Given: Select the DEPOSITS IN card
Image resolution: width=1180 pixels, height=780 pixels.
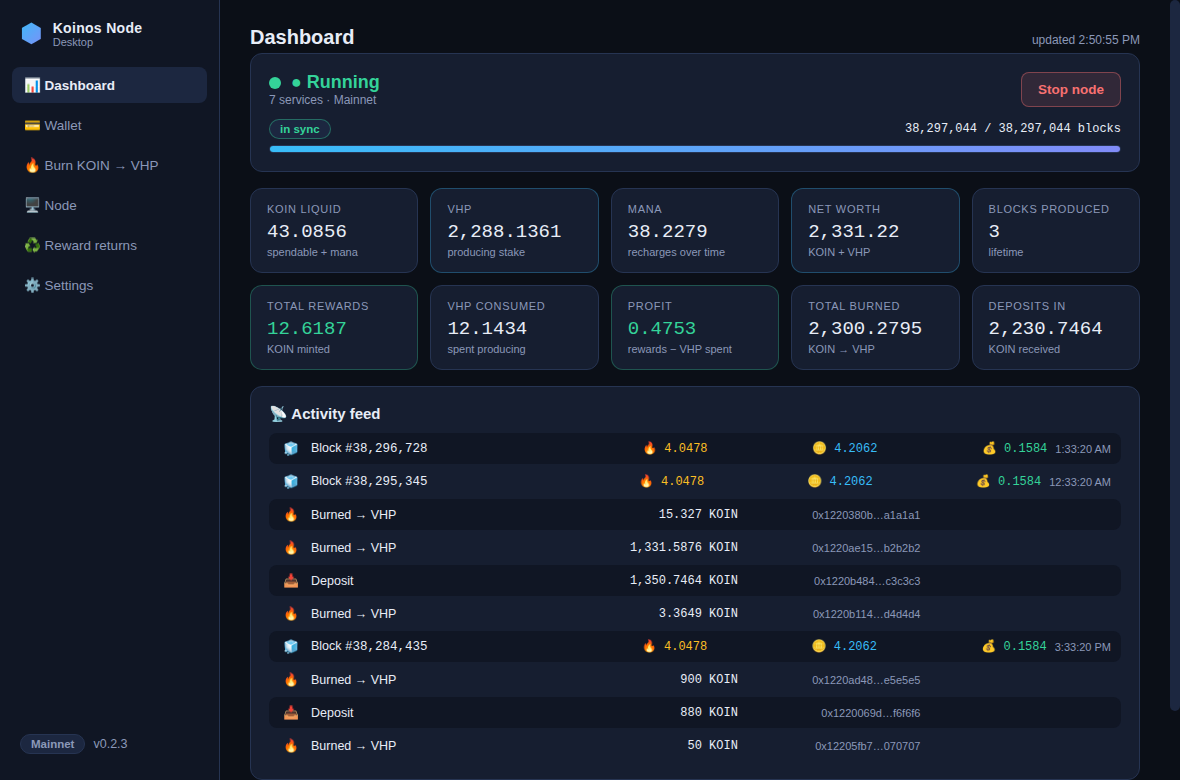Looking at the screenshot, I should click(1056, 328).
